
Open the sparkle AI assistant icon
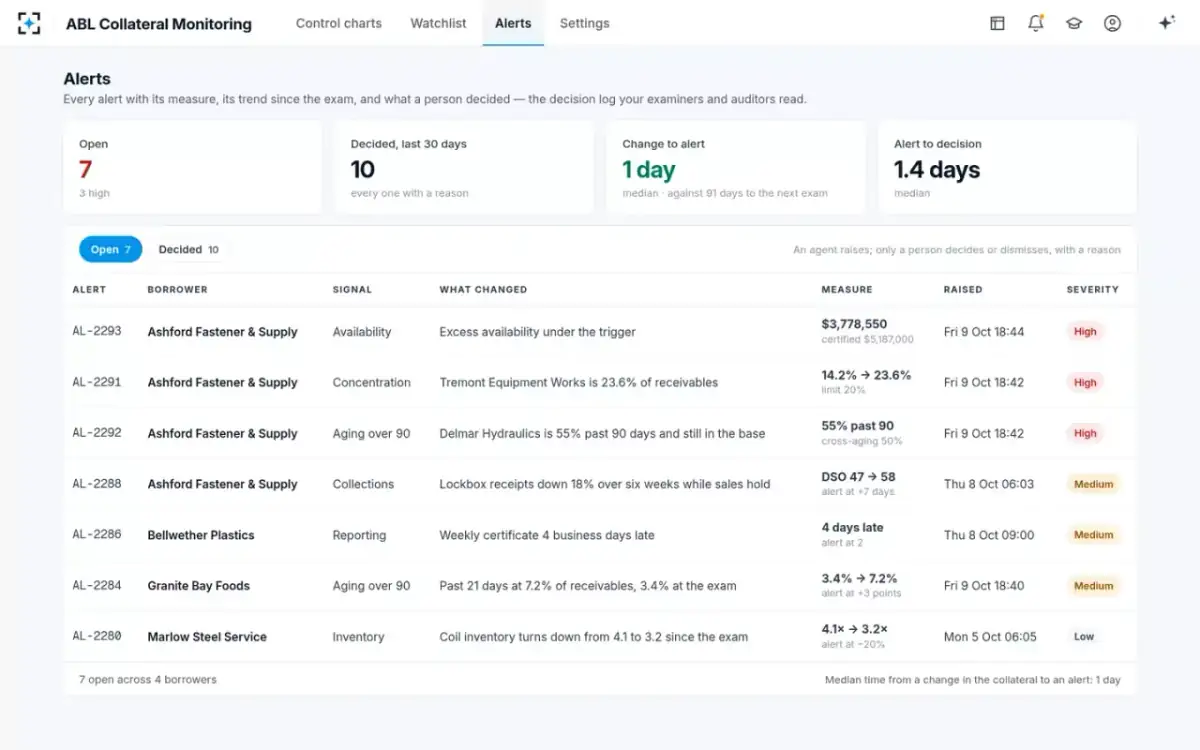tap(1166, 23)
